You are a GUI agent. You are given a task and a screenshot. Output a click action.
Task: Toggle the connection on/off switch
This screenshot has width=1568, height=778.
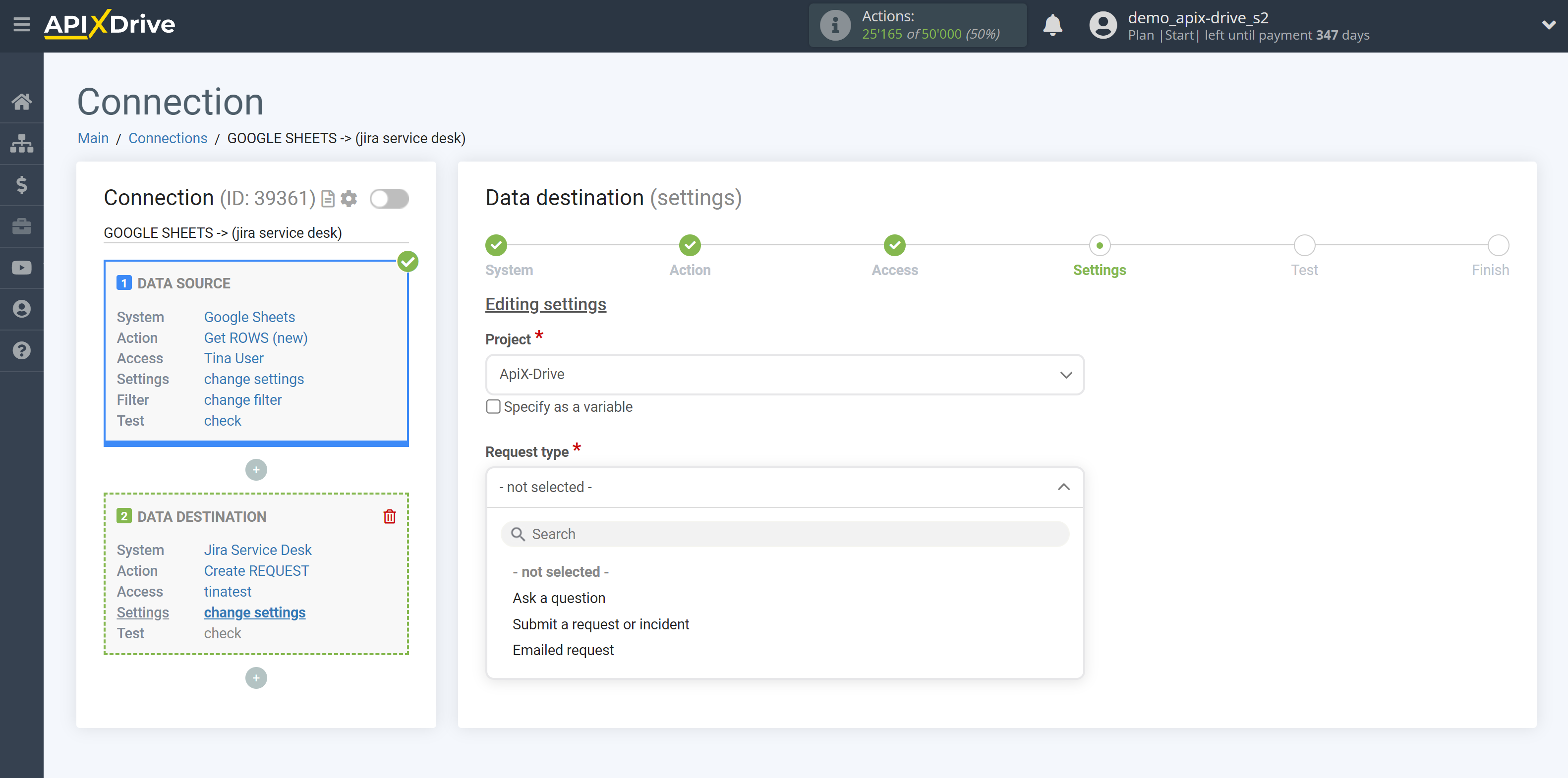point(389,199)
